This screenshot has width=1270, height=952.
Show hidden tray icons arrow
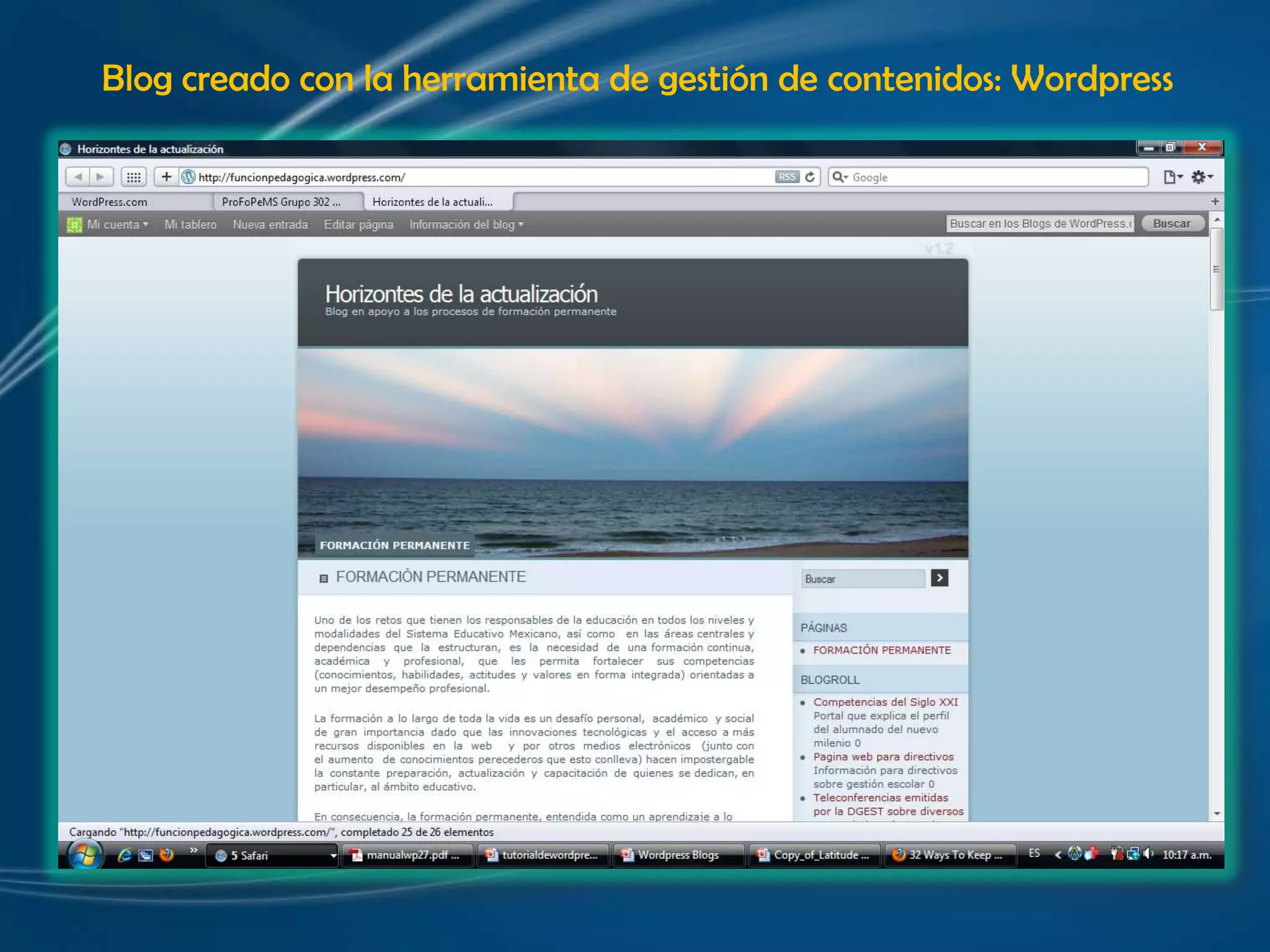point(1058,855)
